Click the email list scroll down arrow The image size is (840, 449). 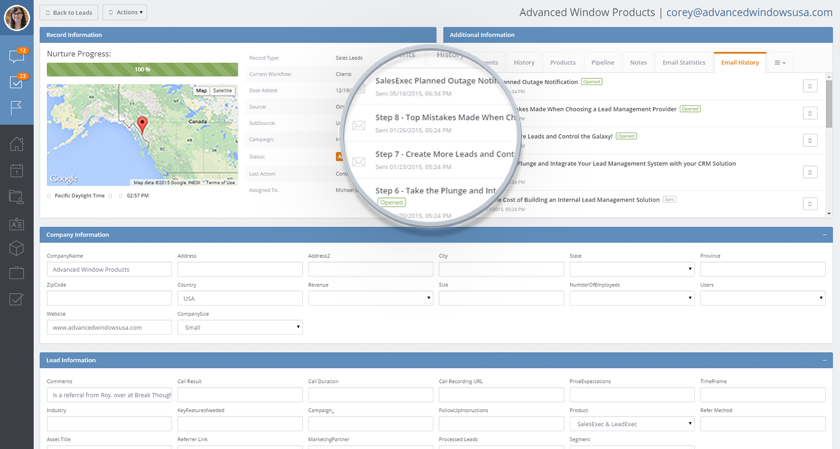[x=829, y=214]
